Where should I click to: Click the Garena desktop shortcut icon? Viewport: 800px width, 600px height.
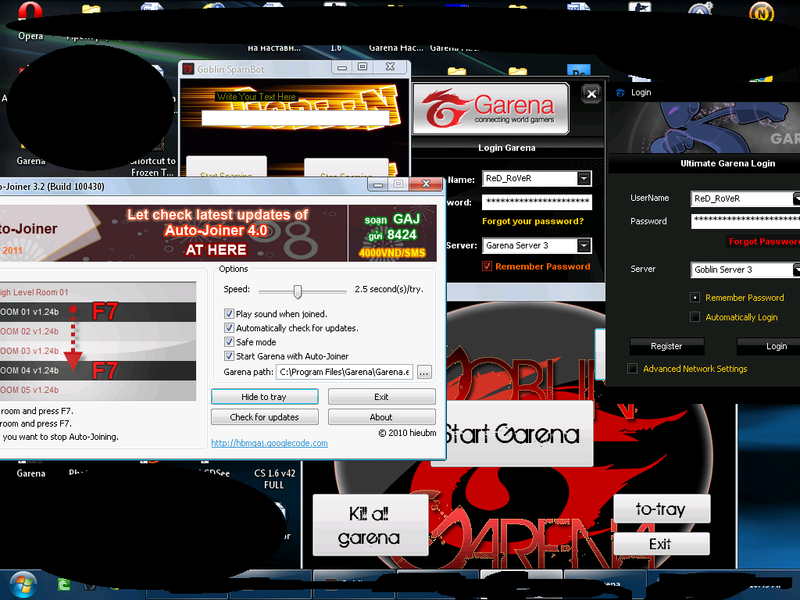[28, 145]
